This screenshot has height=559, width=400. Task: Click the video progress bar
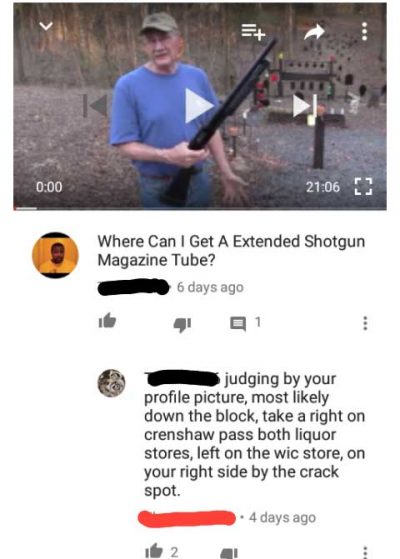(x=200, y=209)
